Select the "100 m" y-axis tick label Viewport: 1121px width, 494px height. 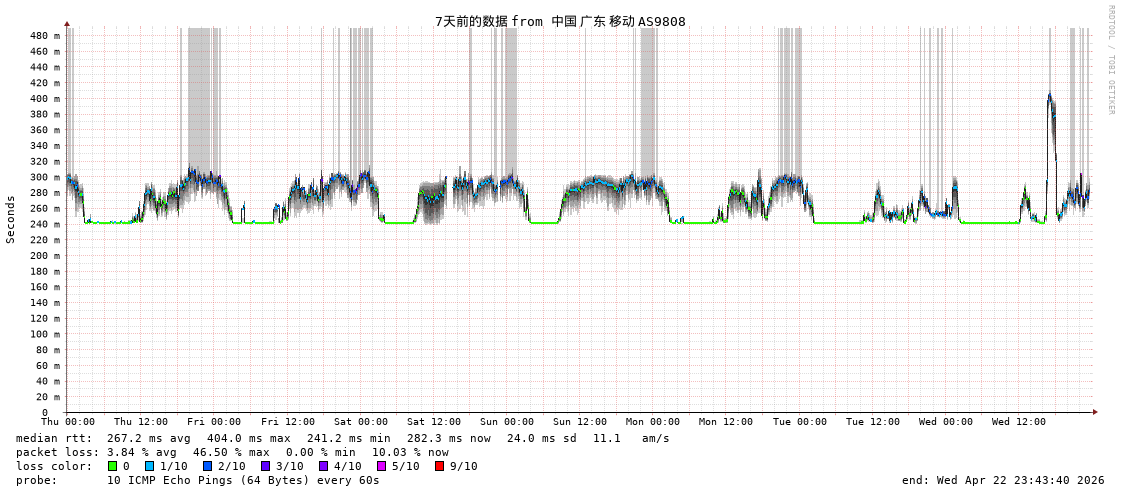click(x=44, y=334)
